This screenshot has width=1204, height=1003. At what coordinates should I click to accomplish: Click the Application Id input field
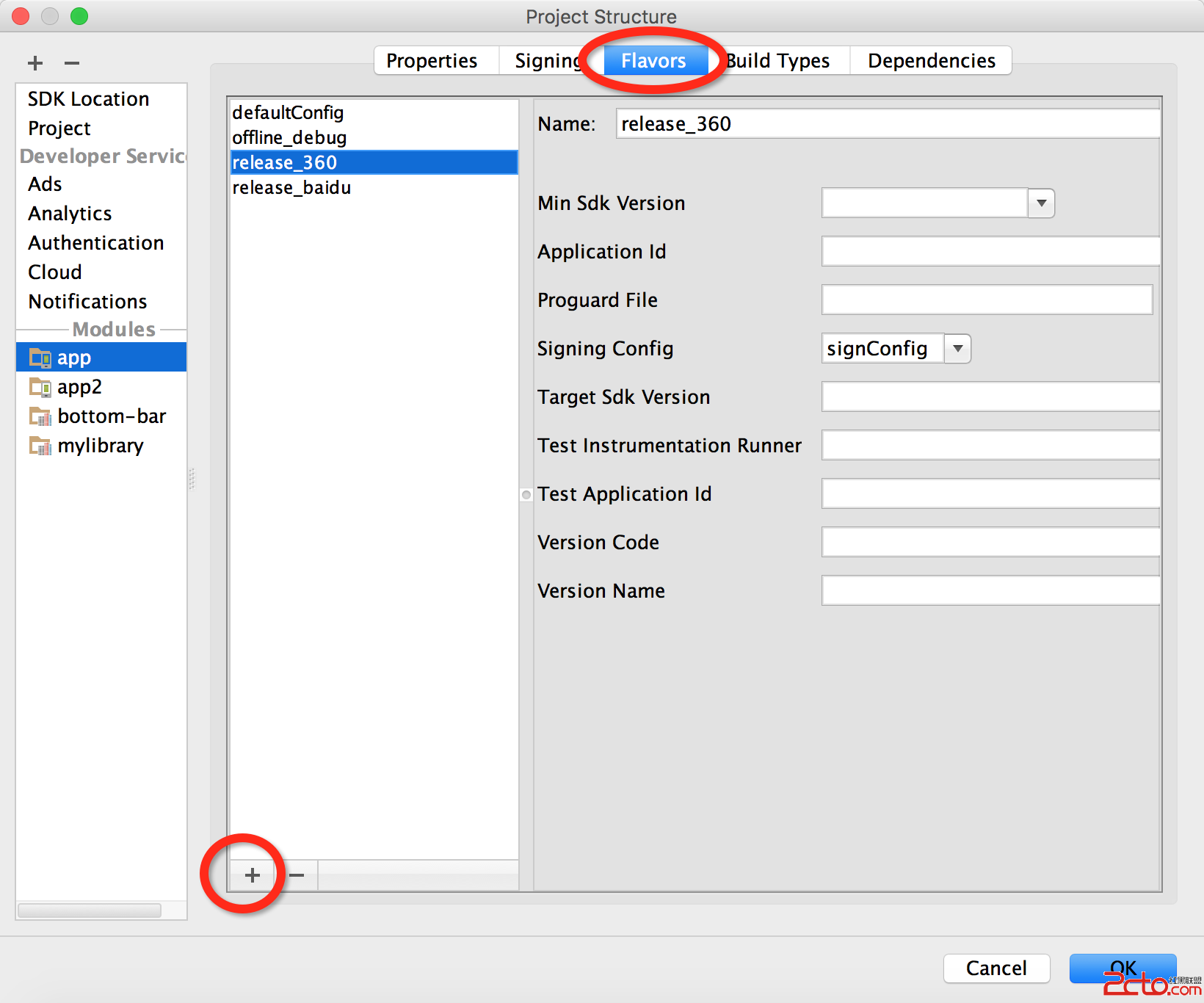pos(991,252)
